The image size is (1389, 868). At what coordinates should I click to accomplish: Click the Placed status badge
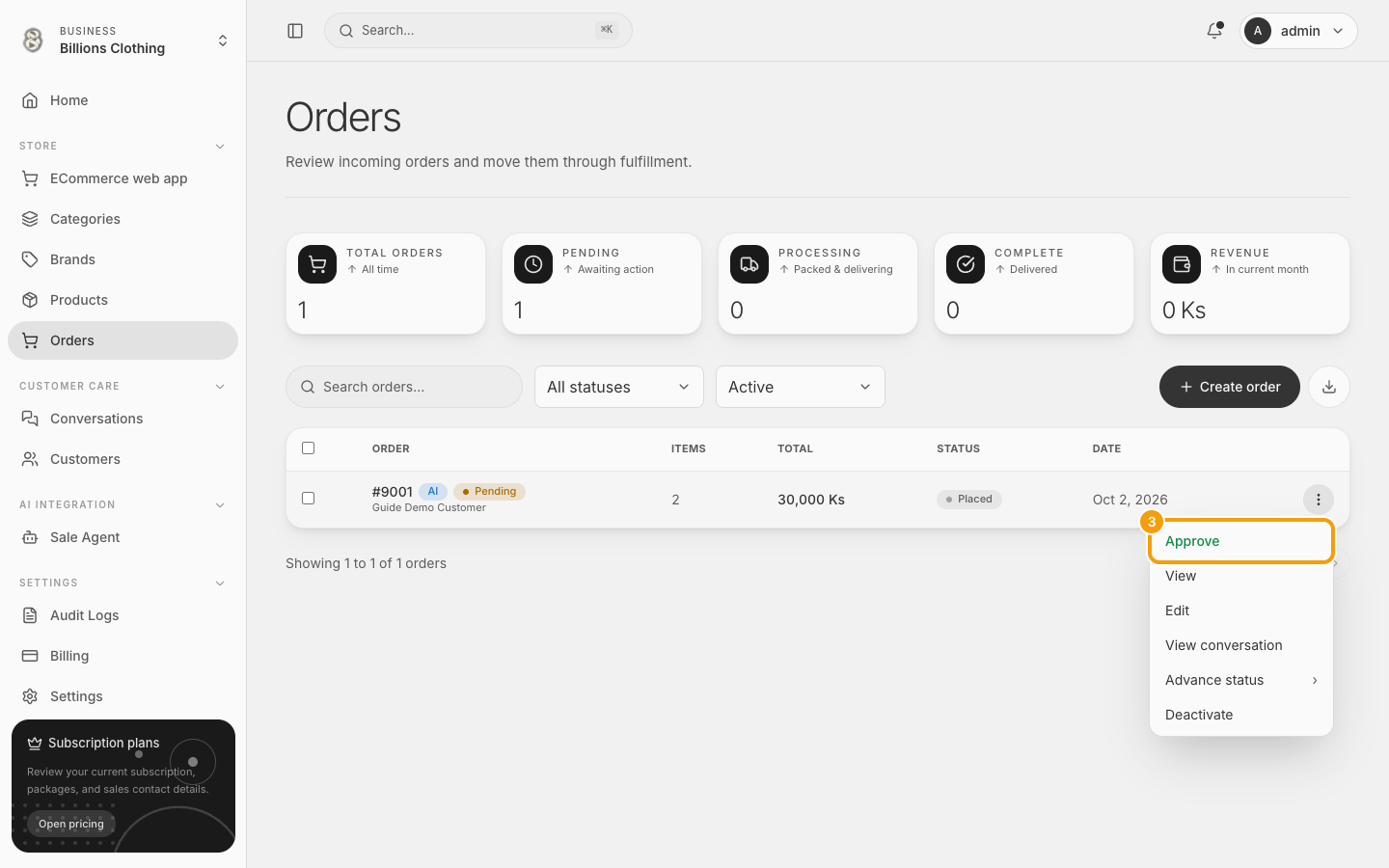[x=969, y=500]
